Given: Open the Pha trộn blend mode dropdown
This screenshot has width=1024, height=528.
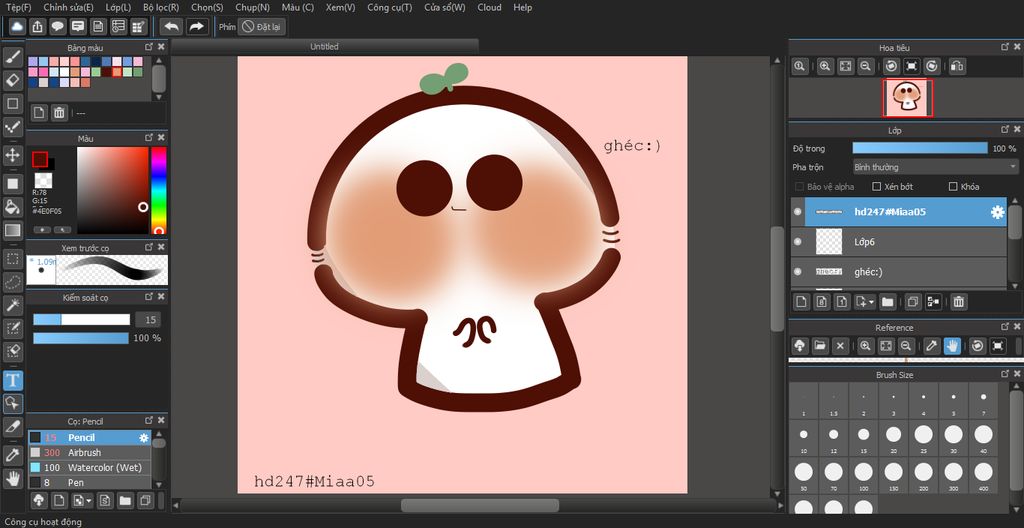Looking at the screenshot, I should pyautogui.click(x=935, y=167).
